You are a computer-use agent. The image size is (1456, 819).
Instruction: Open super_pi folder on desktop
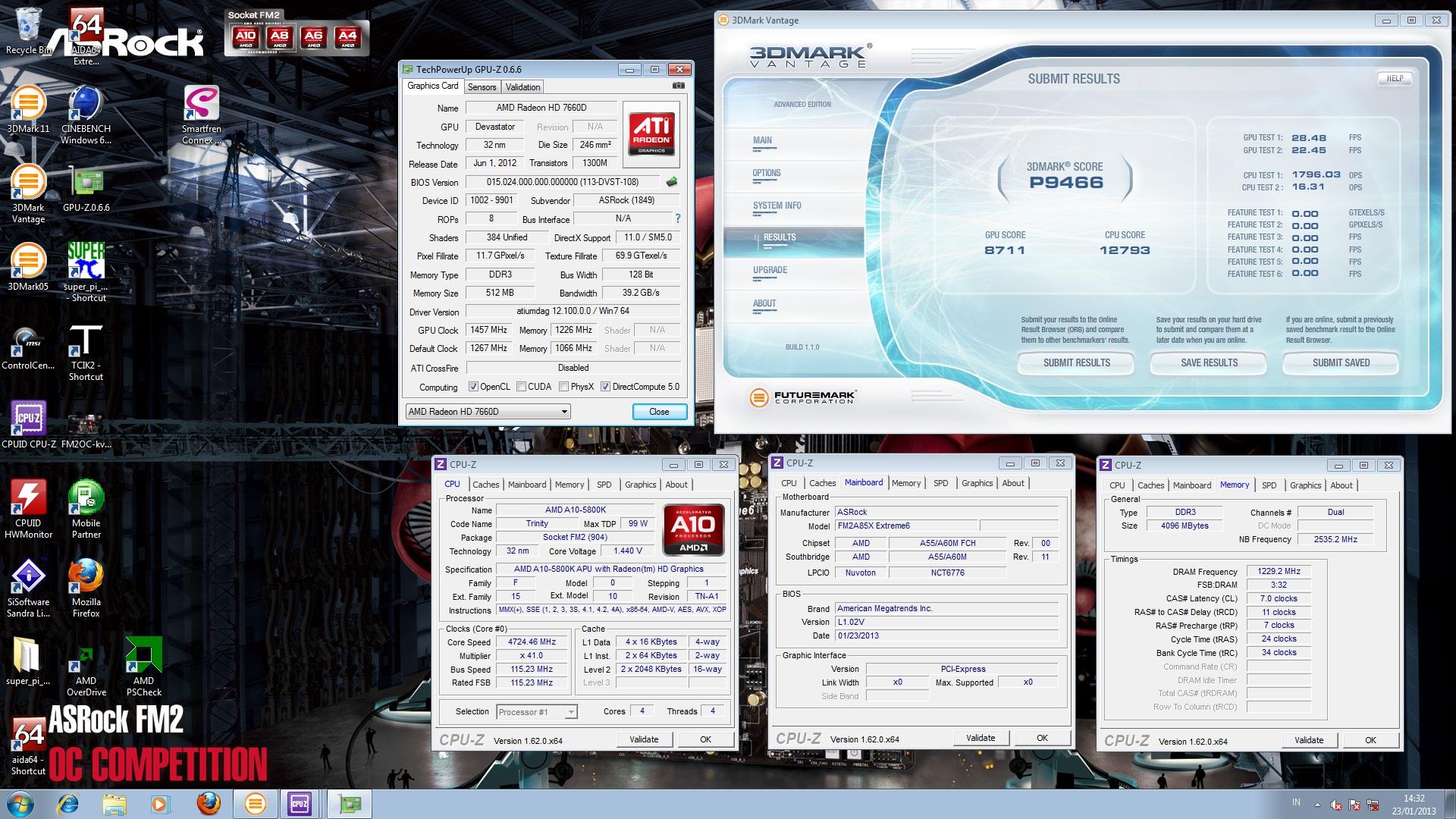tap(28, 661)
